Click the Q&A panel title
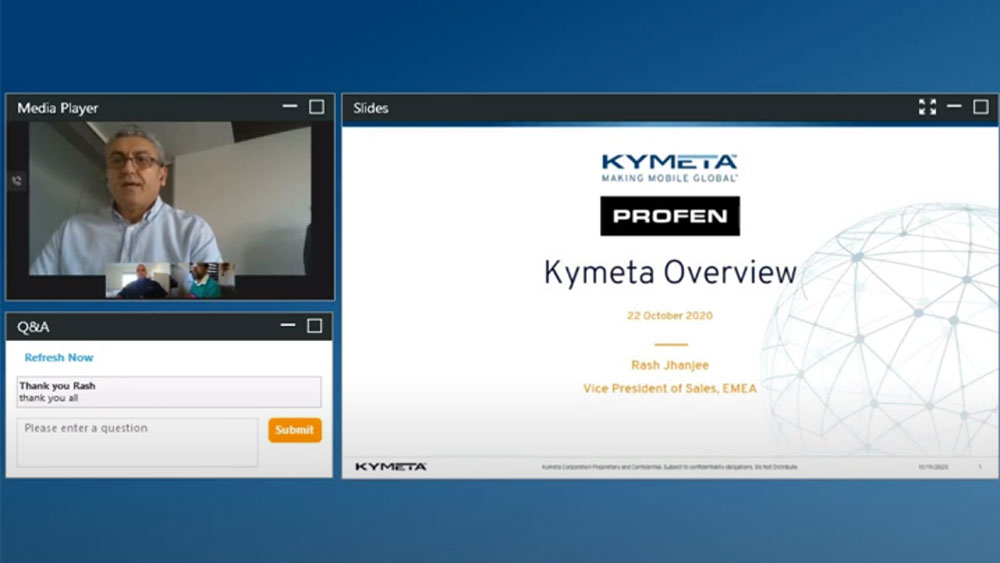Viewport: 1000px width, 563px height. click(x=33, y=327)
